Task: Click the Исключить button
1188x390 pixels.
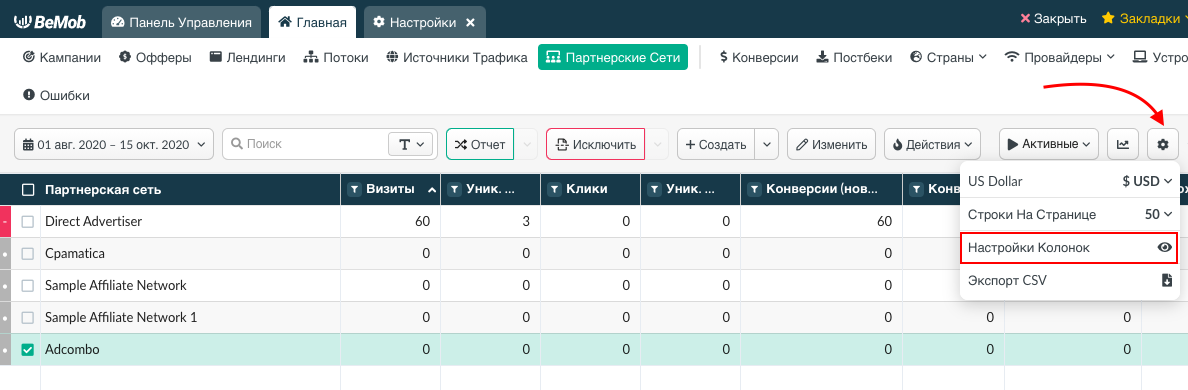Action: [596, 144]
